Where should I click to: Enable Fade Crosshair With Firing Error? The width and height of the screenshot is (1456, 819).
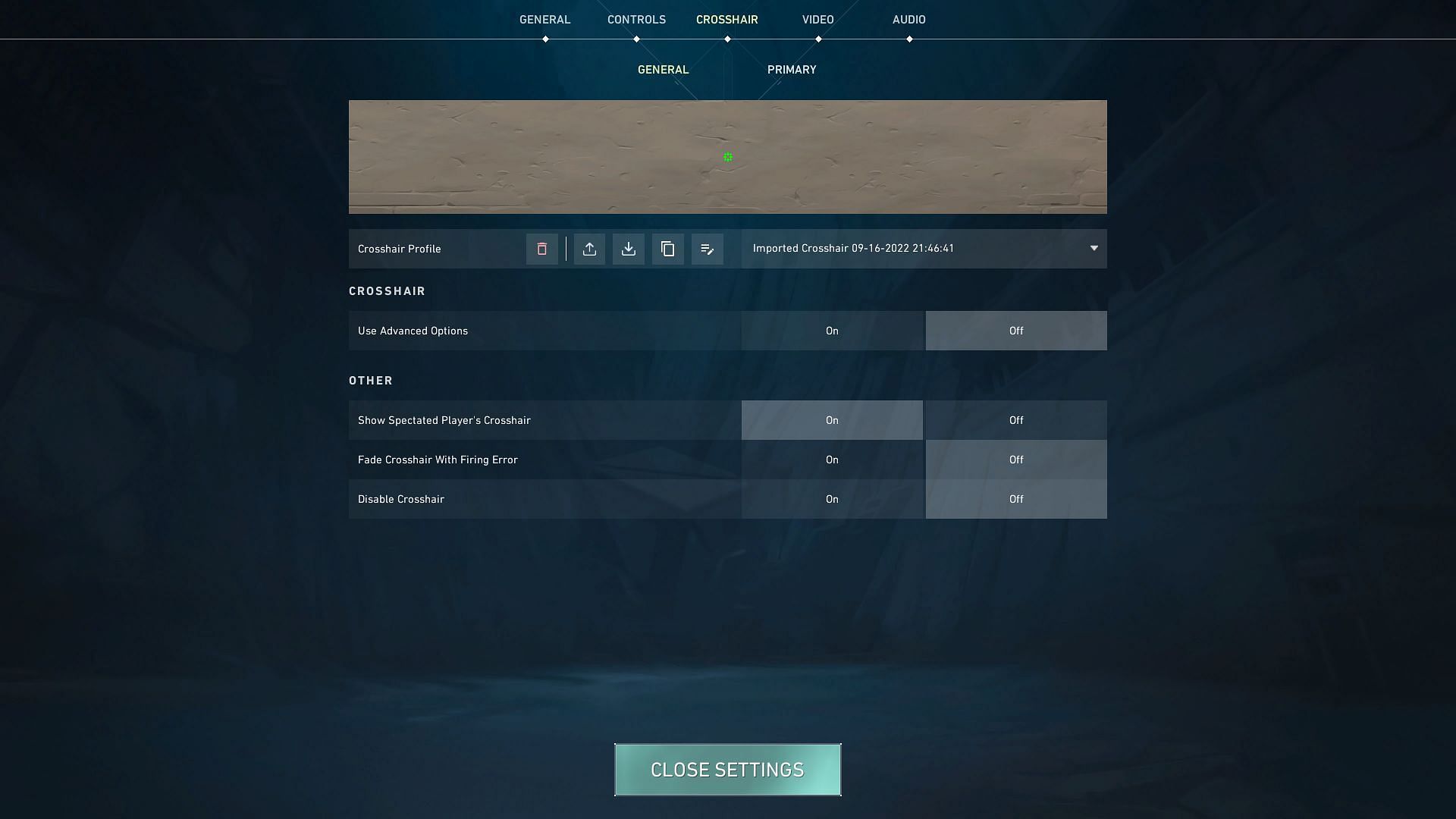pyautogui.click(x=832, y=459)
